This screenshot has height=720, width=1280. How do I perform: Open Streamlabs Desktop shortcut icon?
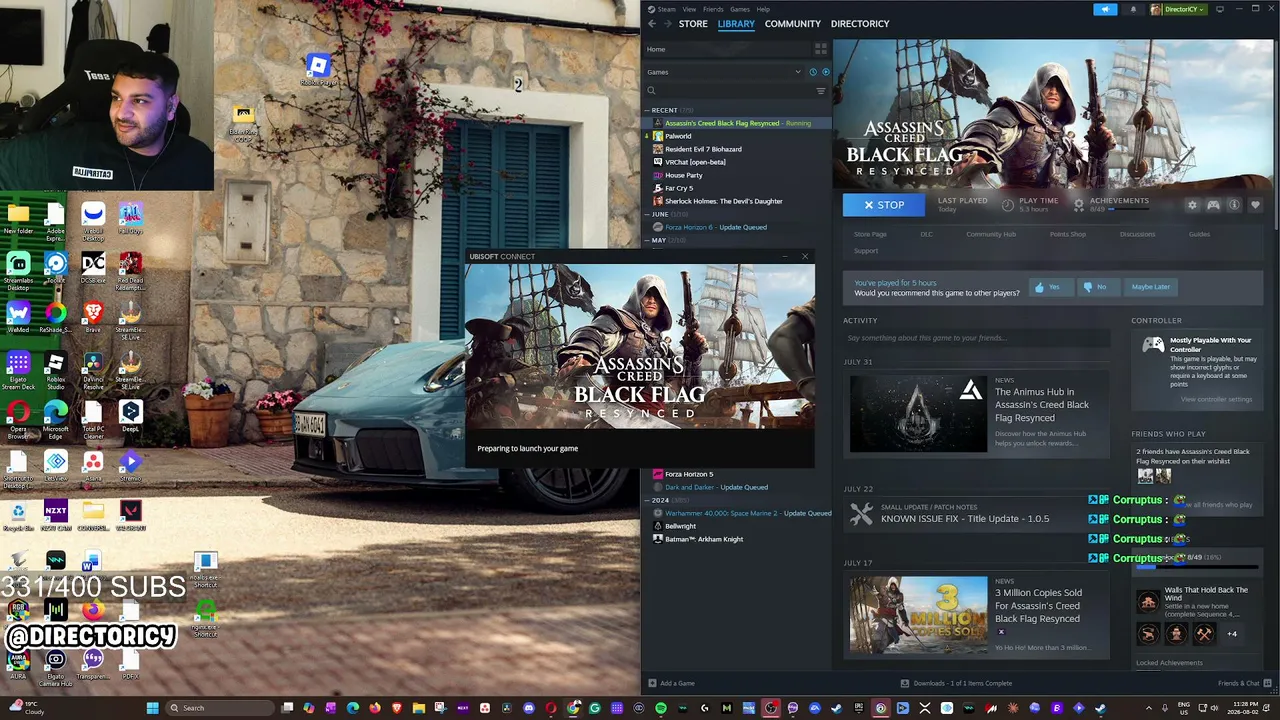tap(18, 270)
